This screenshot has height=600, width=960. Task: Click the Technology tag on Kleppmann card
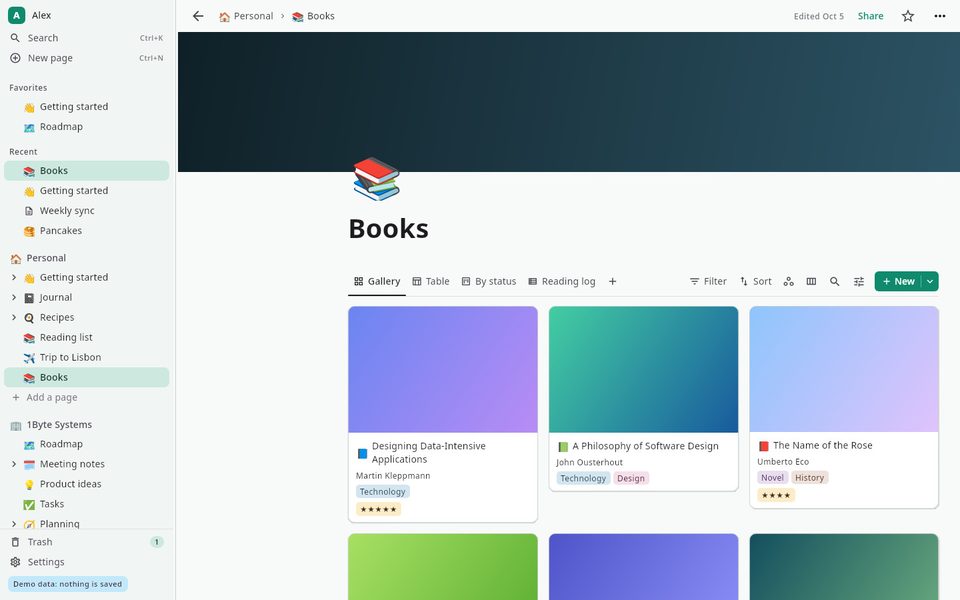[x=383, y=492]
